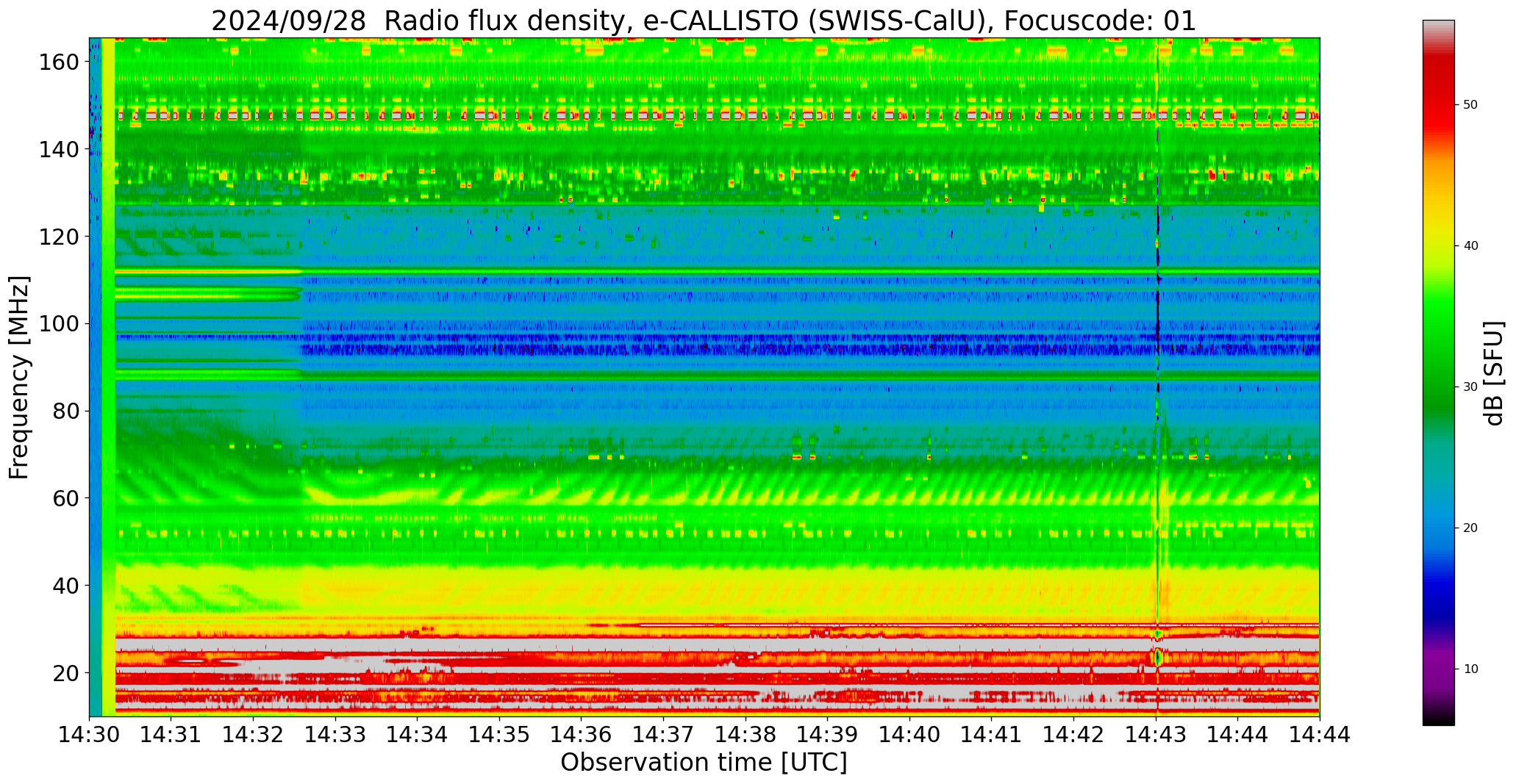Click the 14:30 time axis label
The width and height of the screenshot is (1516, 784).
(x=90, y=734)
